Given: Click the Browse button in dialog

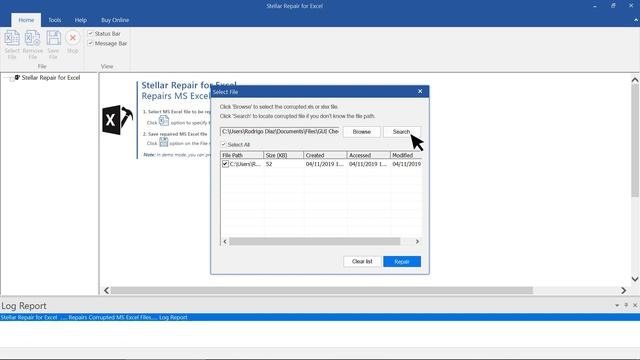Looking at the screenshot, I should [362, 132].
